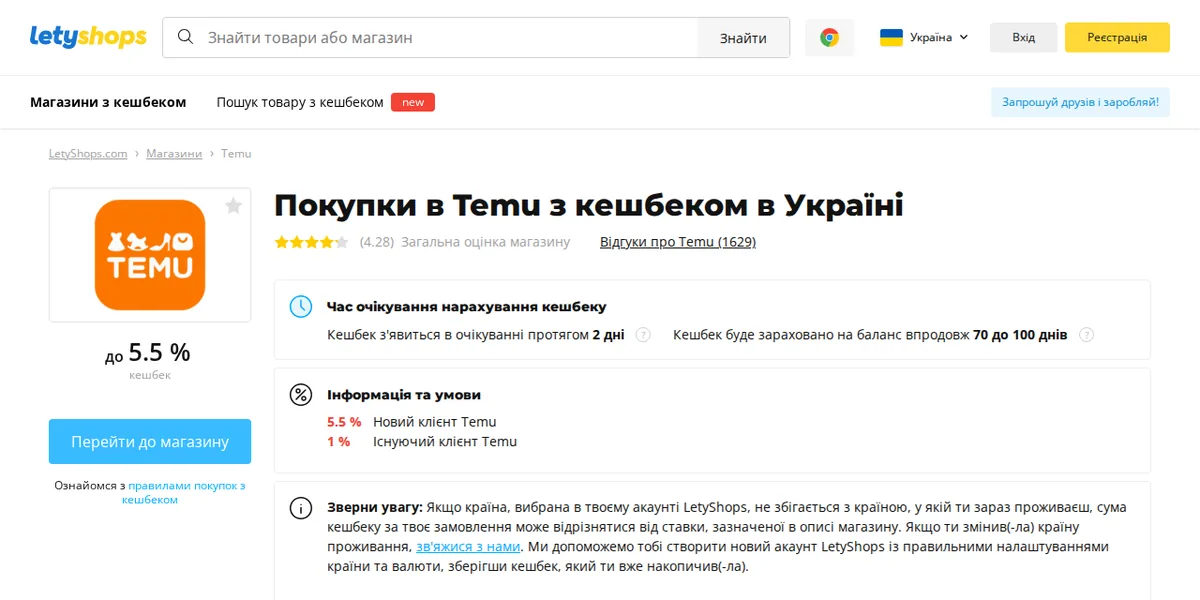Image resolution: width=1200 pixels, height=600 pixels.
Task: Open the зв'яжися з нами link
Action: click(x=468, y=547)
